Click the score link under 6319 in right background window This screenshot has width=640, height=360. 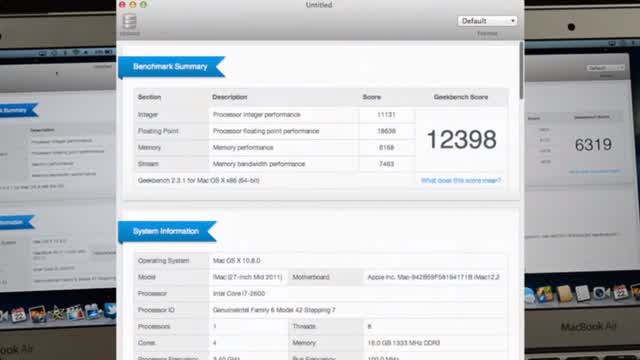[595, 171]
